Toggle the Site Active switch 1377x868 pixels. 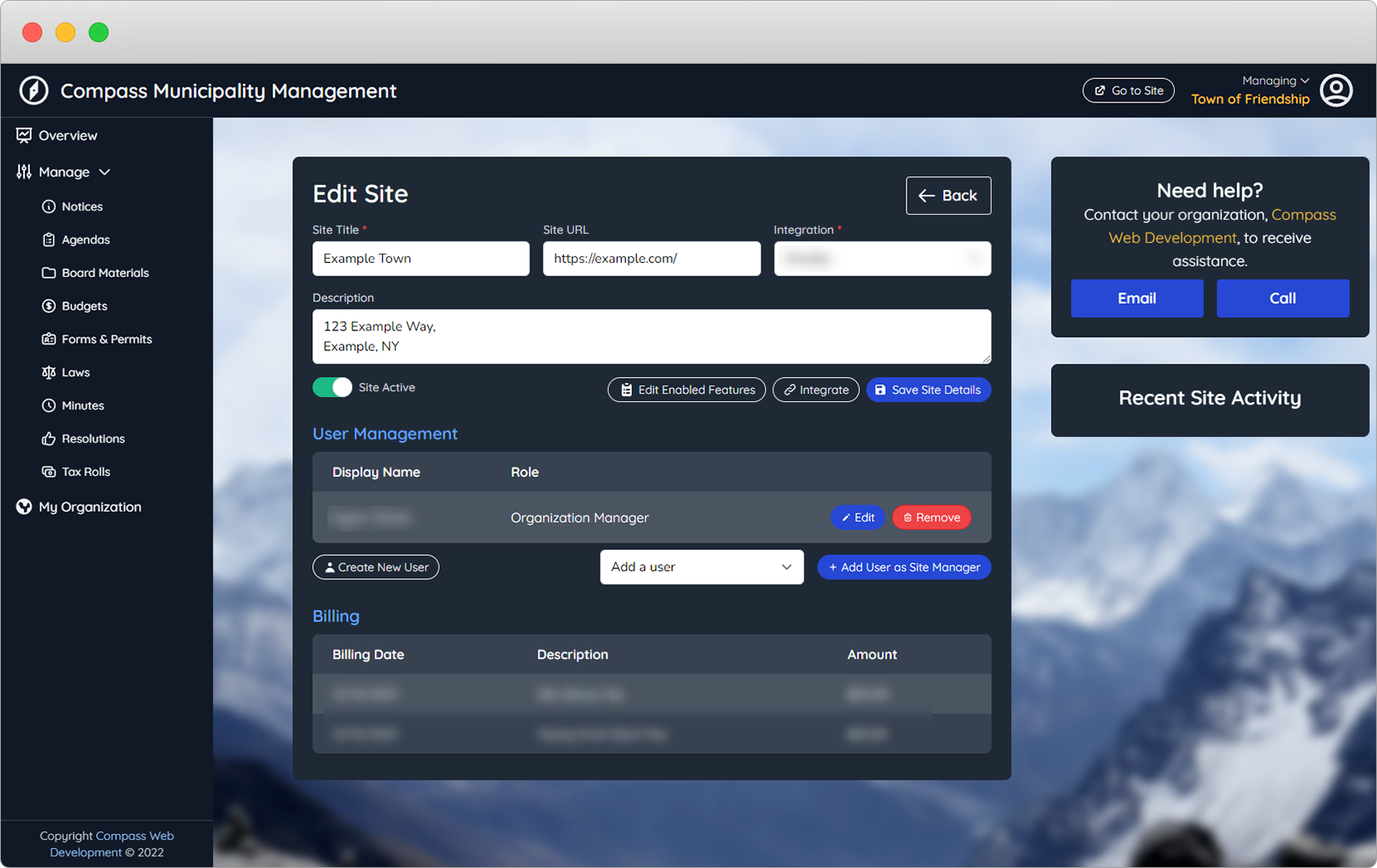point(332,388)
